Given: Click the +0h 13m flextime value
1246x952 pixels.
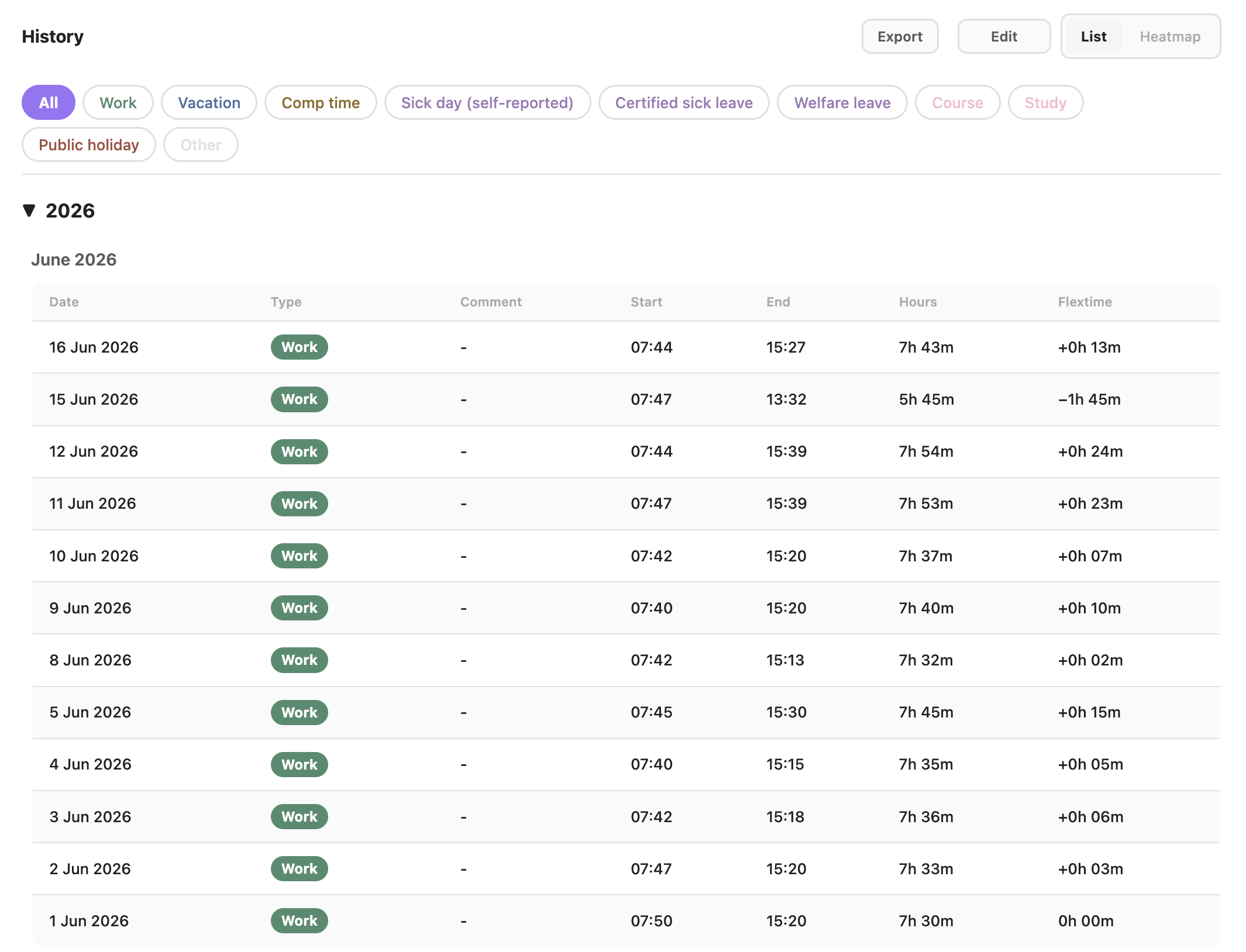Looking at the screenshot, I should tap(1089, 347).
